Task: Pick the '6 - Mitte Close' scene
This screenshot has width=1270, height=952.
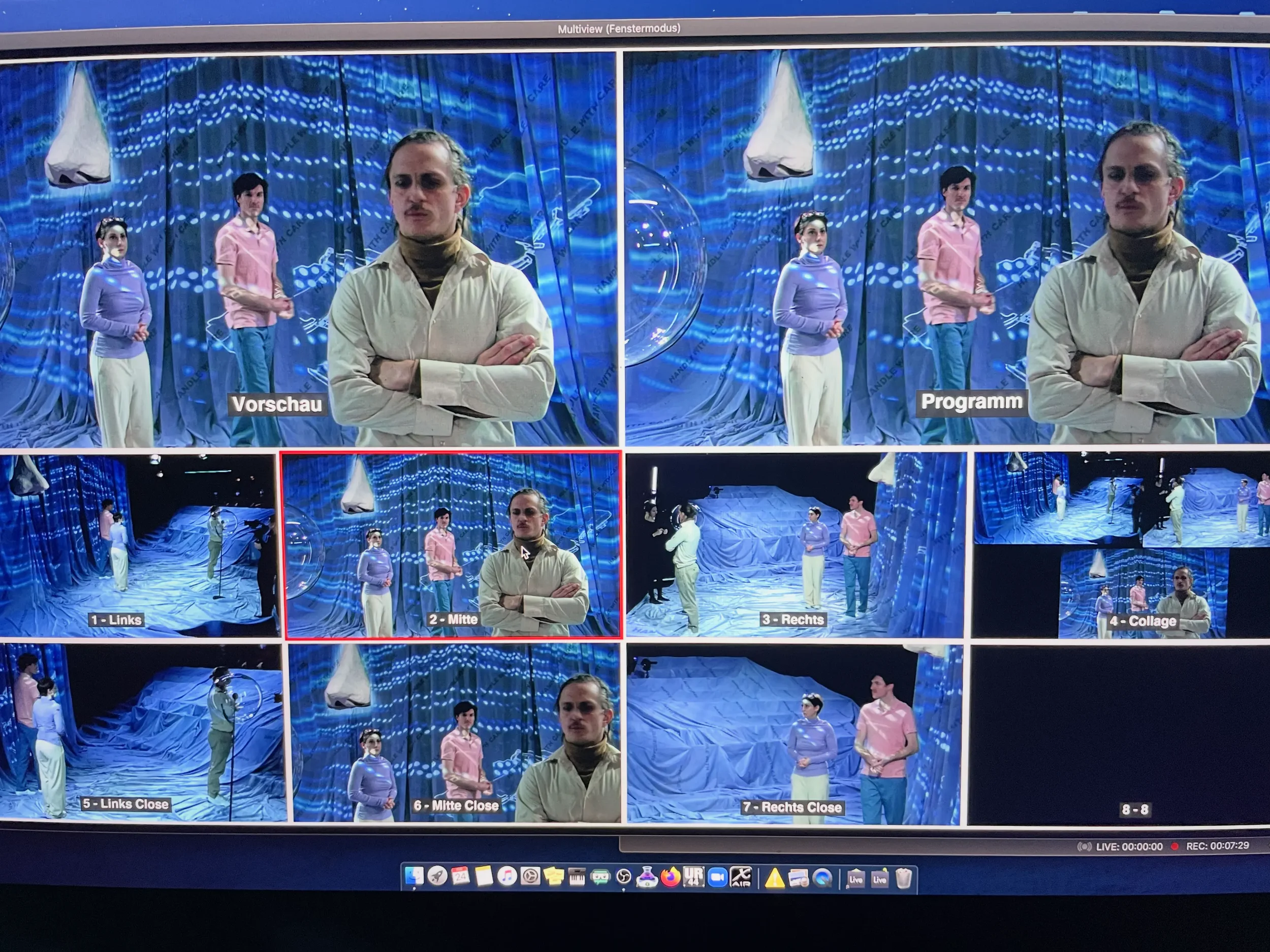Action: 457,733
